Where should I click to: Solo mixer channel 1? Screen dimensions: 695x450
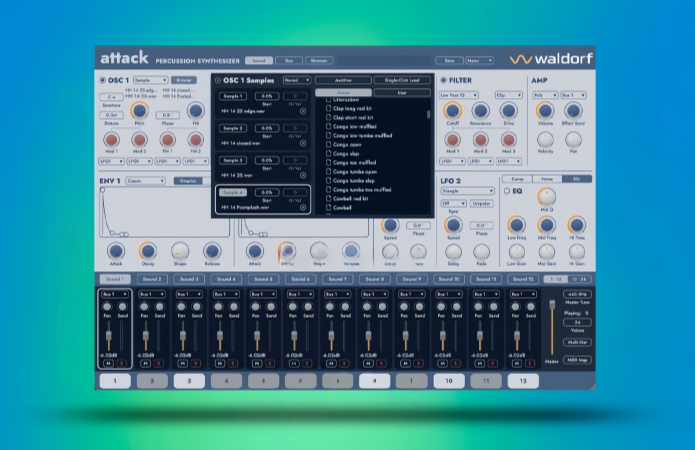(x=121, y=363)
